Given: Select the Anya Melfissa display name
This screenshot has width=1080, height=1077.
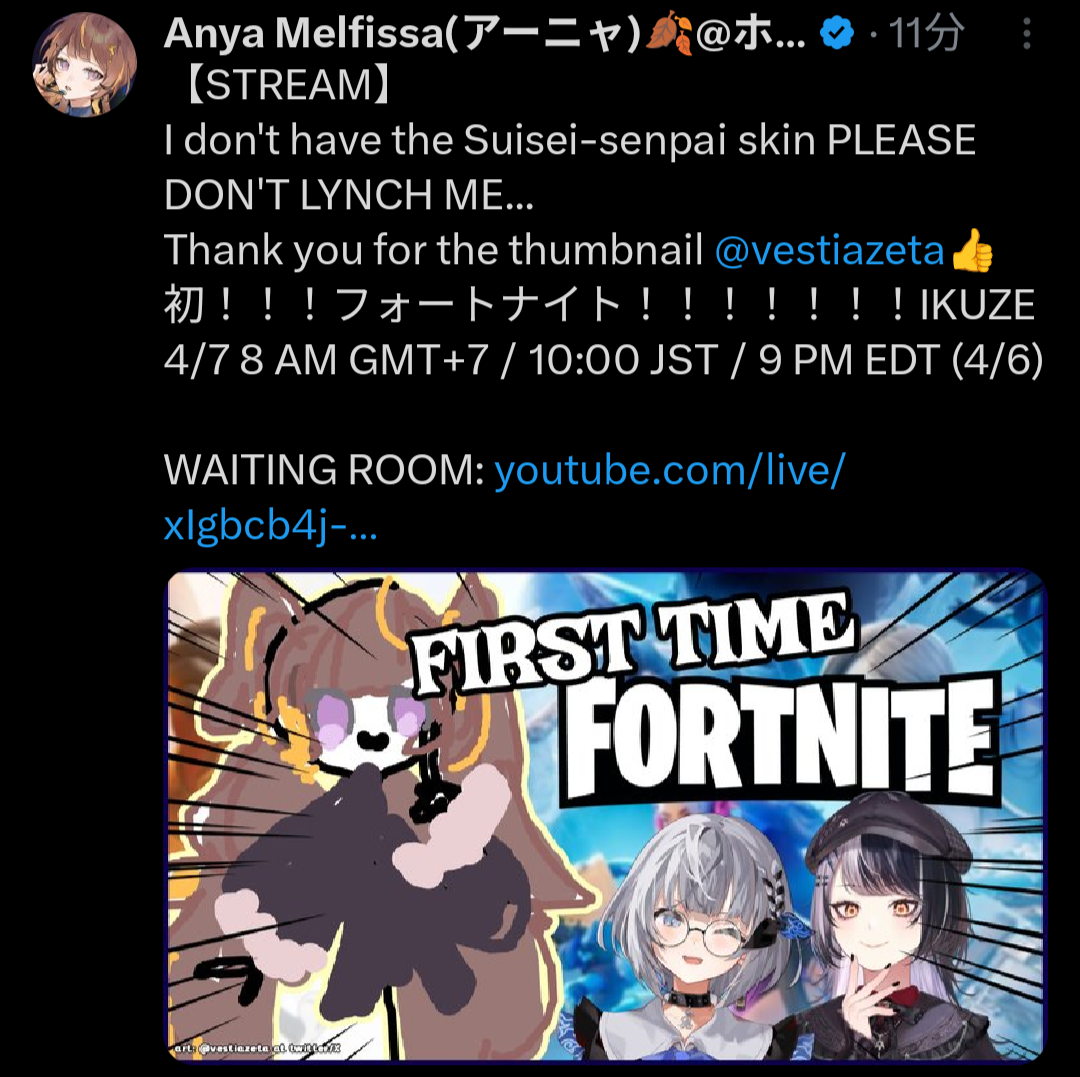Looking at the screenshot, I should click(403, 34).
